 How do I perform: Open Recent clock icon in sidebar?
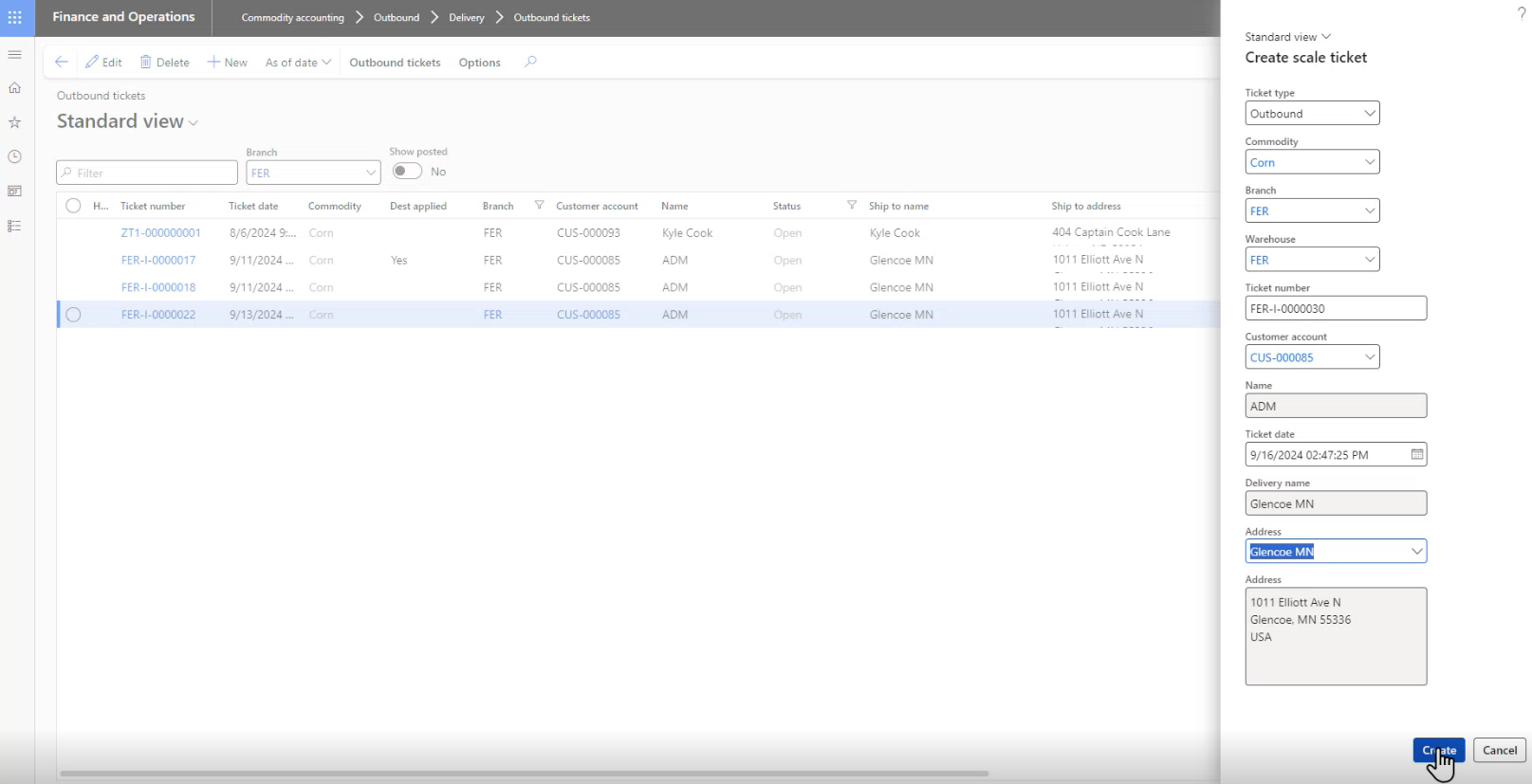(x=15, y=156)
